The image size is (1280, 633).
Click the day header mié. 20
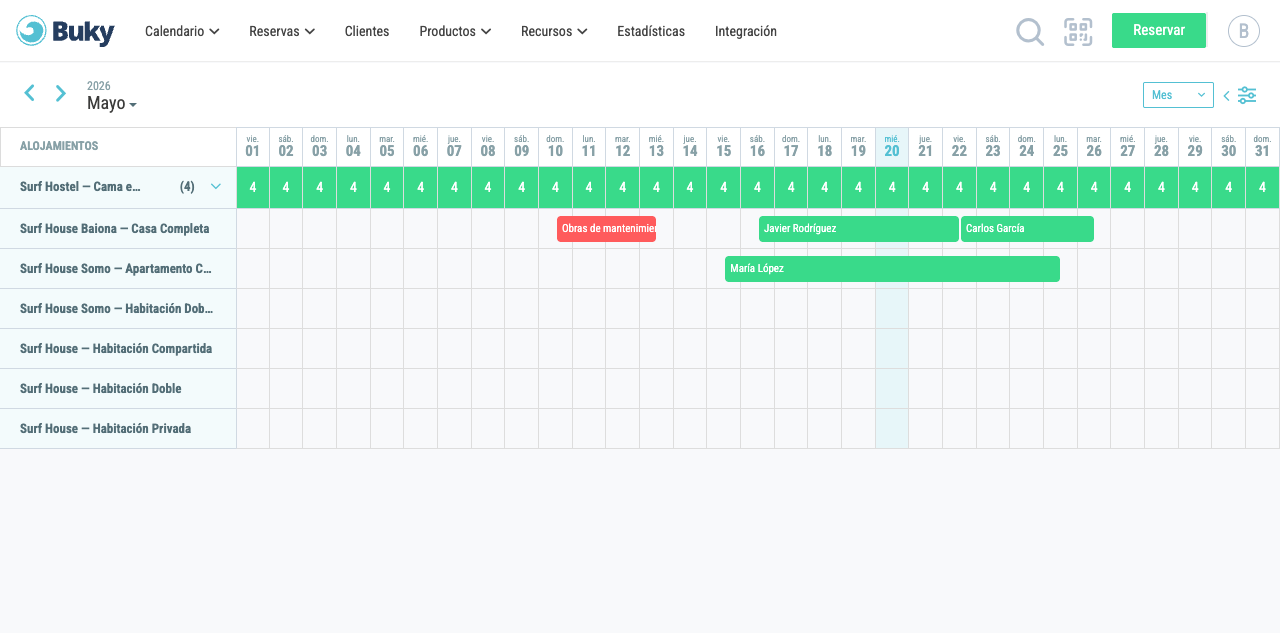tap(892, 147)
